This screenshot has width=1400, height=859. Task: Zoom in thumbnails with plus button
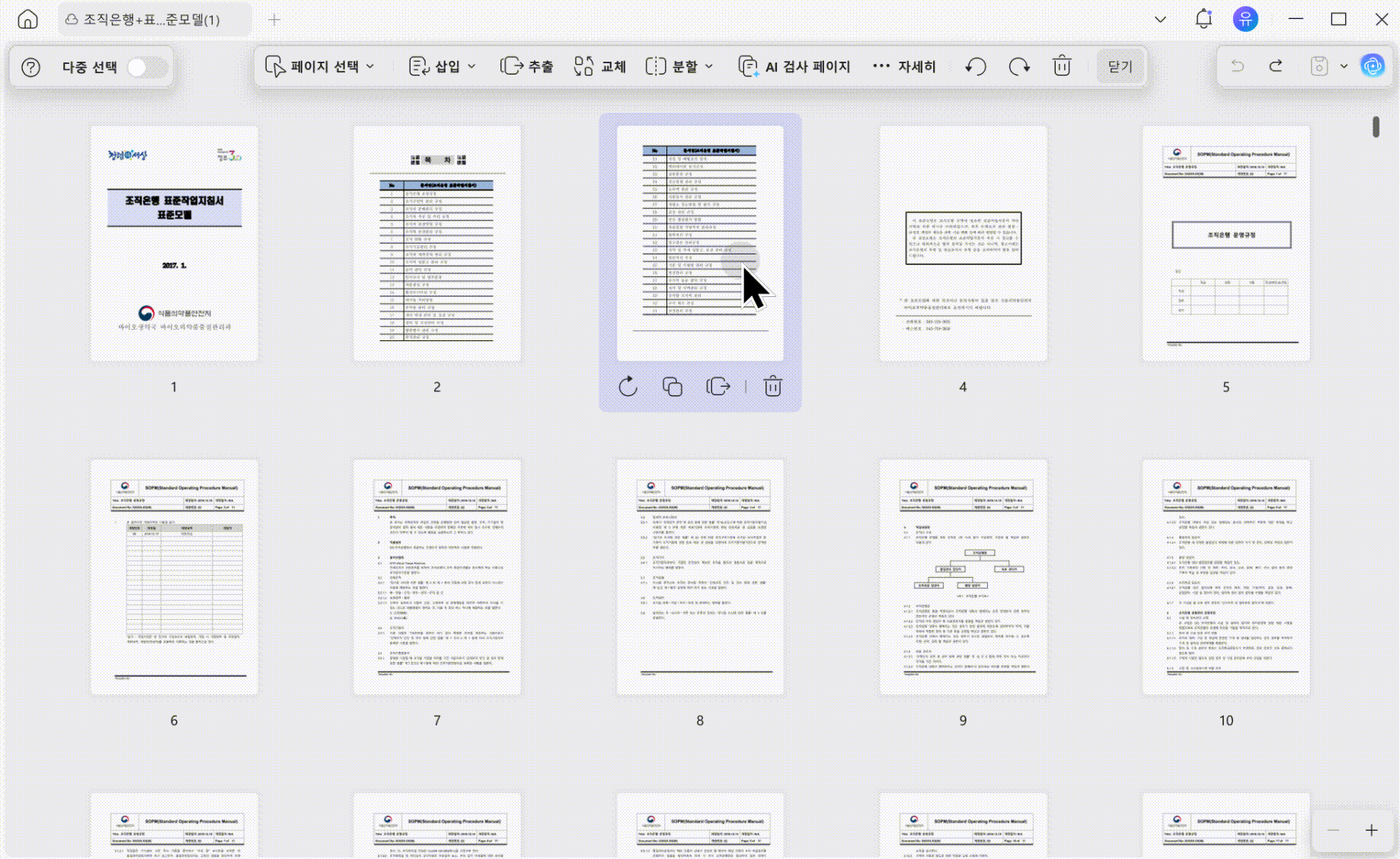pyautogui.click(x=1371, y=830)
